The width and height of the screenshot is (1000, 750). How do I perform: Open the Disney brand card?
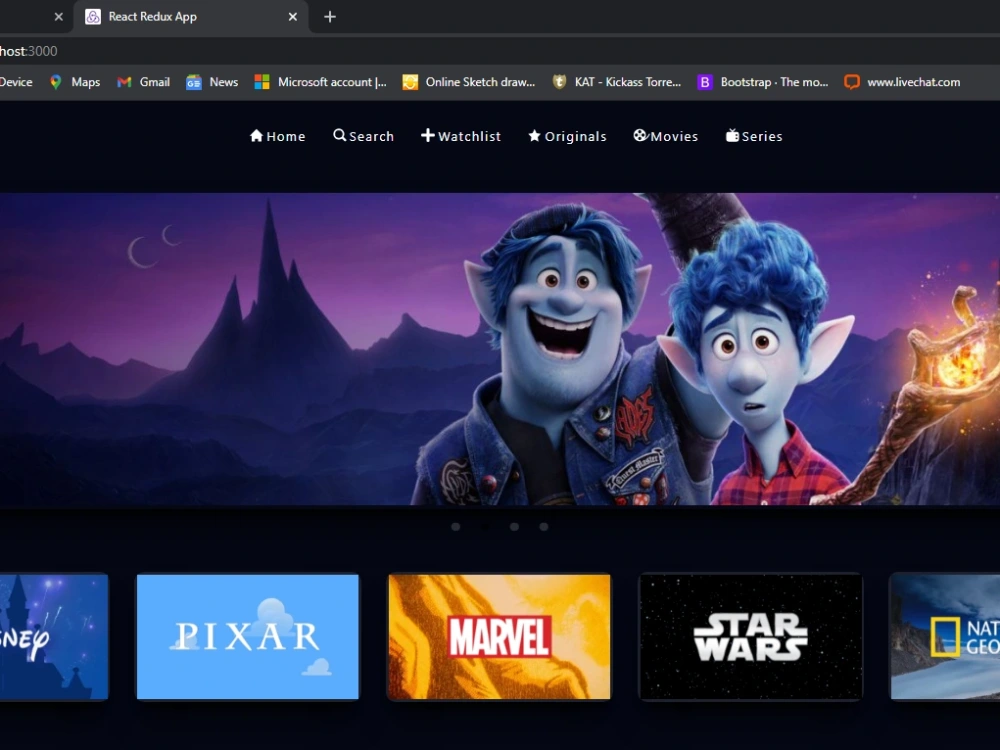pyautogui.click(x=54, y=636)
